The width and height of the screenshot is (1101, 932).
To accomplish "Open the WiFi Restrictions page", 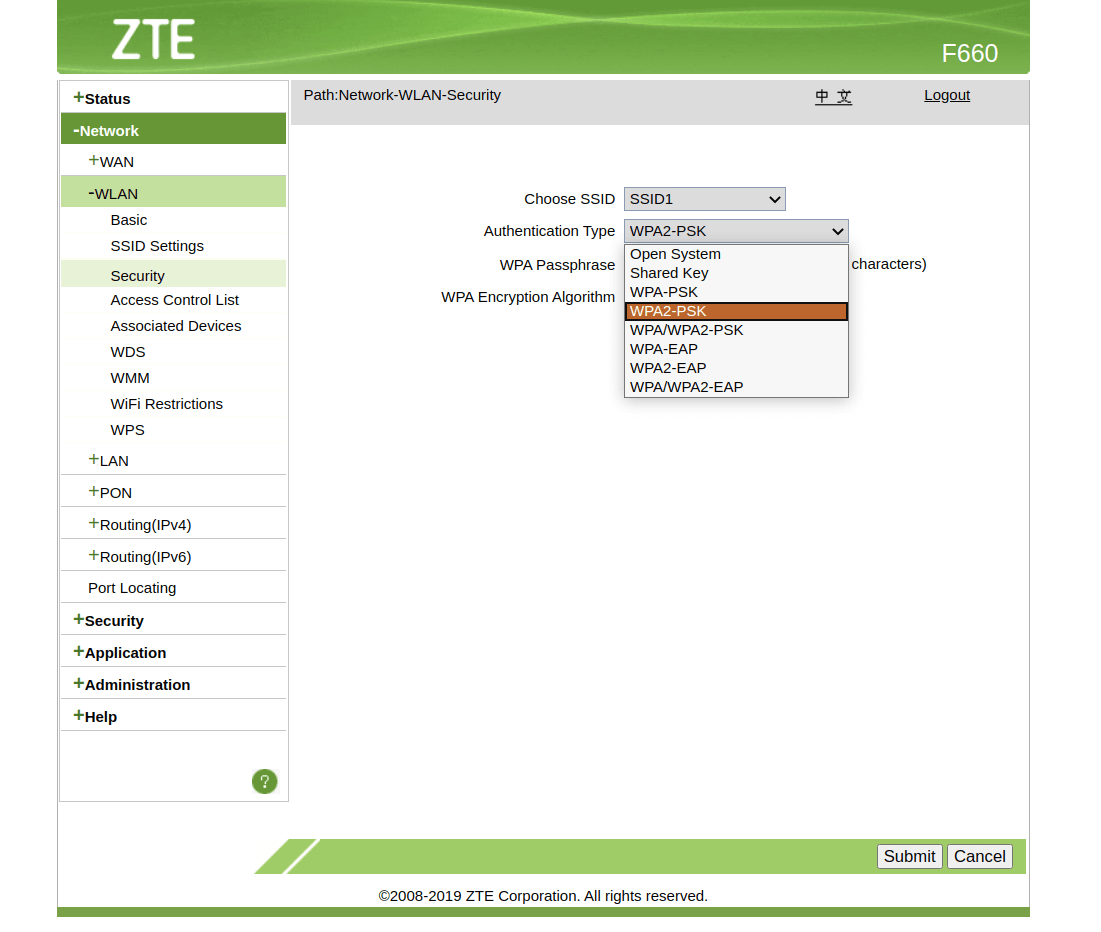I will (x=166, y=404).
